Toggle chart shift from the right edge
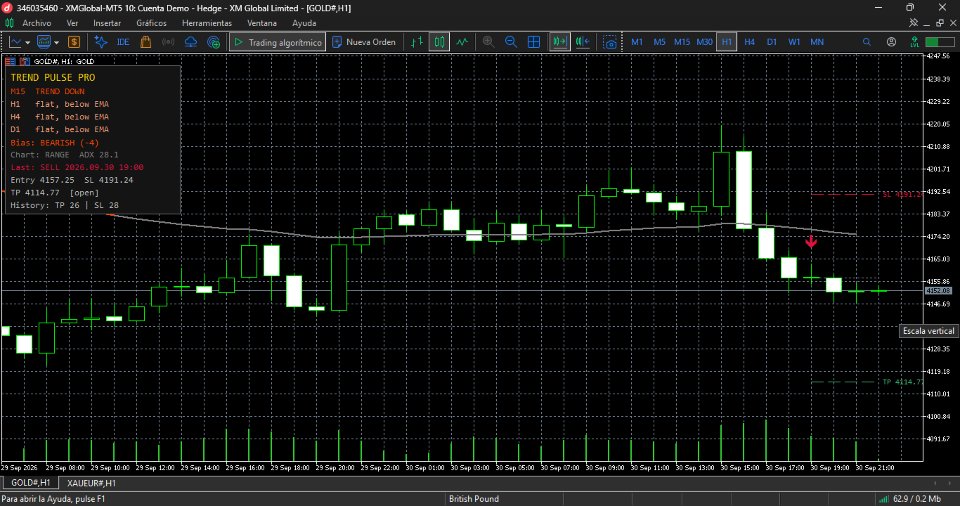Screen dimensions: 960x506 [x=583, y=42]
